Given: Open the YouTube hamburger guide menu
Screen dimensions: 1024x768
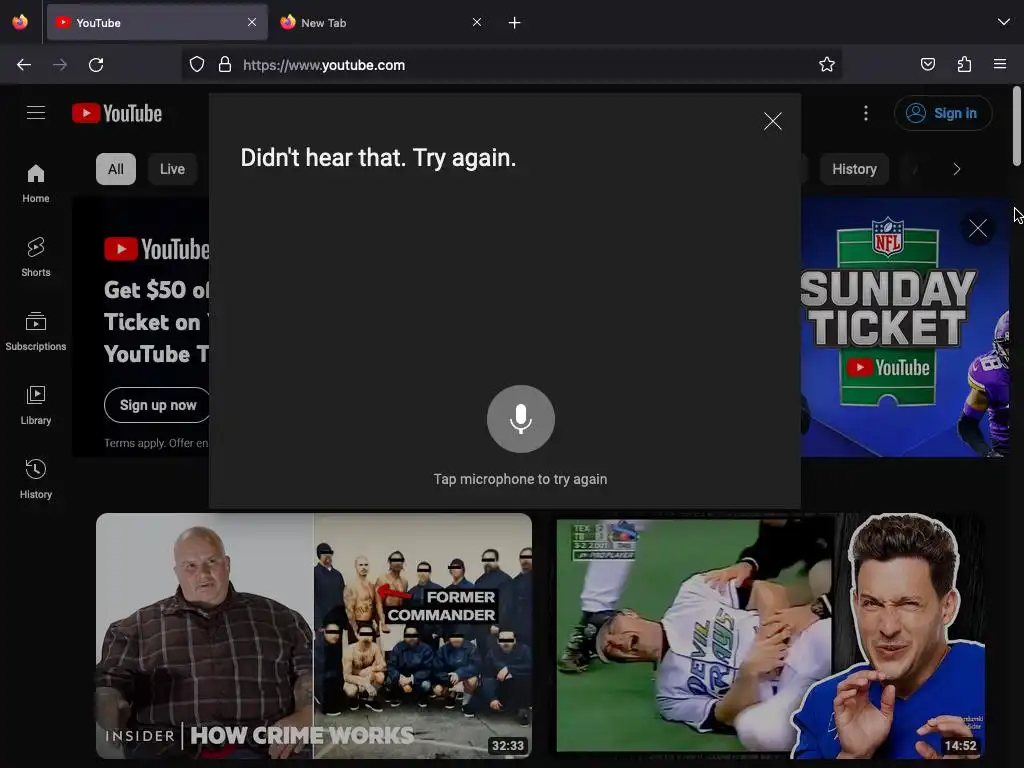Looking at the screenshot, I should [36, 113].
